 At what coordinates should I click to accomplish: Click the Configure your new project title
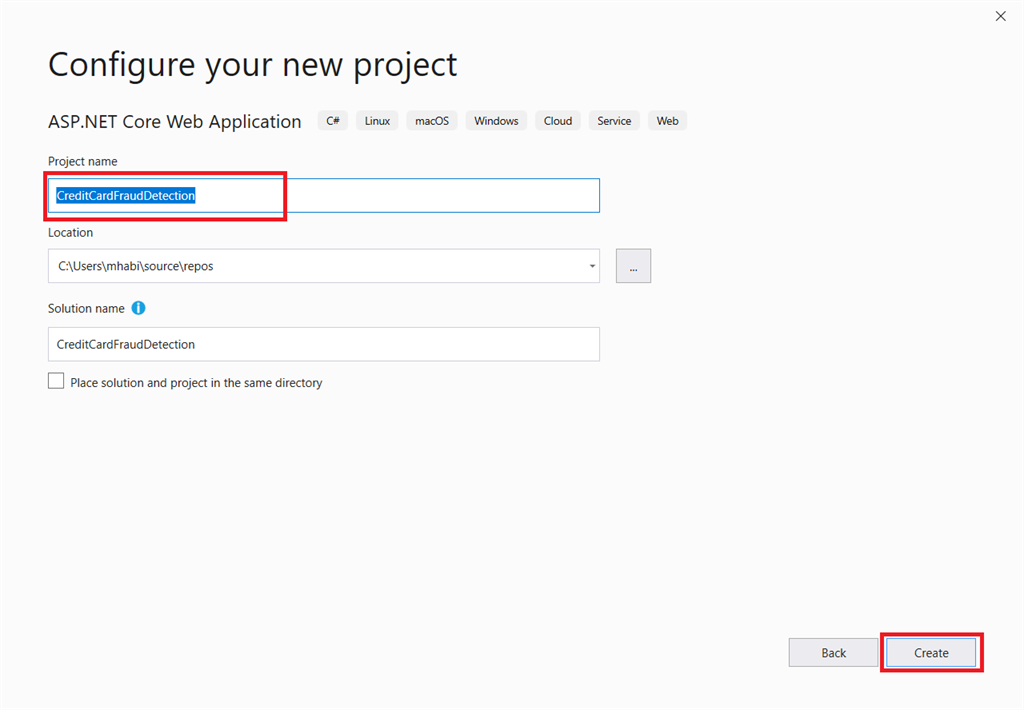click(252, 64)
